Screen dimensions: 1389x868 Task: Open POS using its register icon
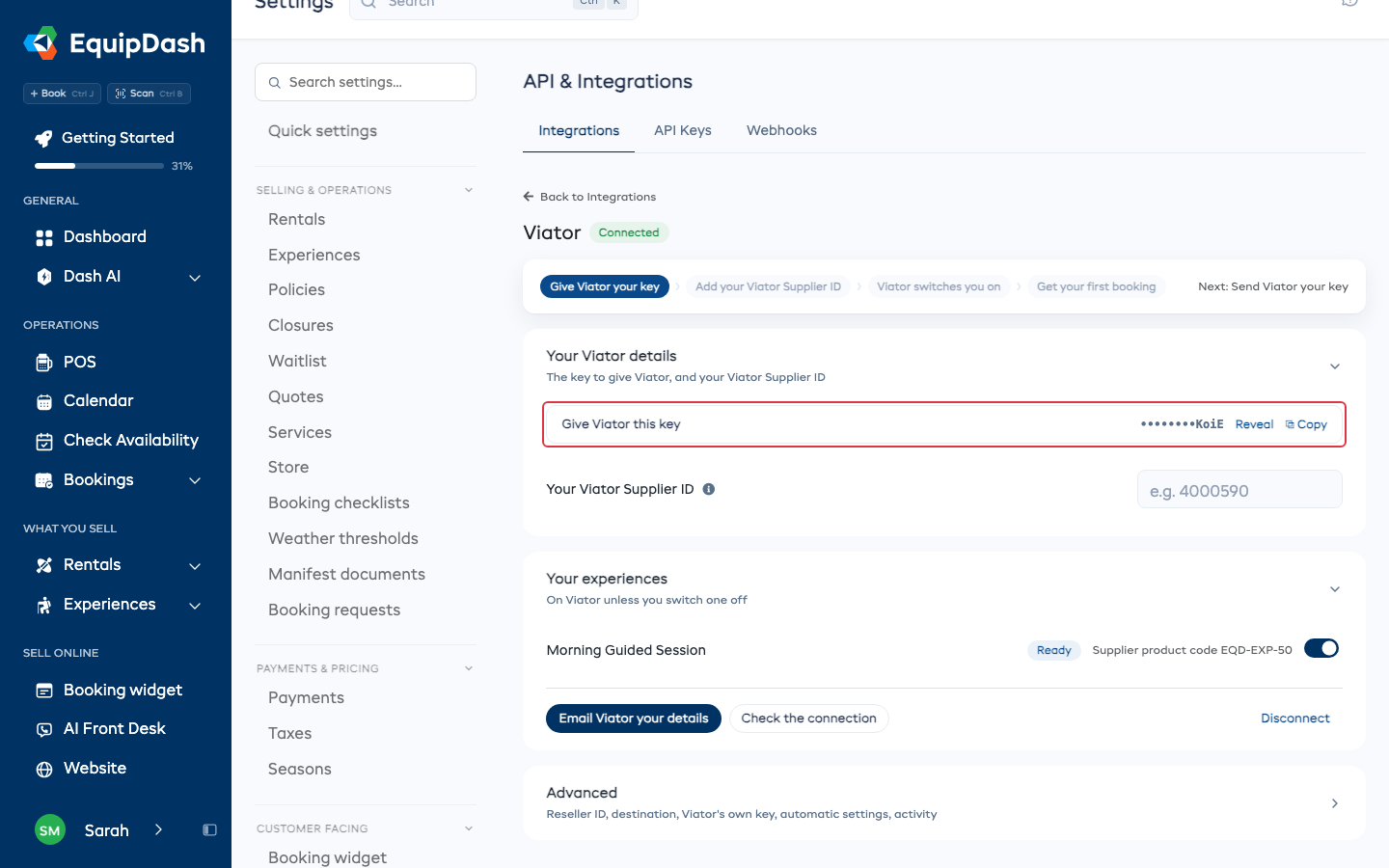point(44,363)
